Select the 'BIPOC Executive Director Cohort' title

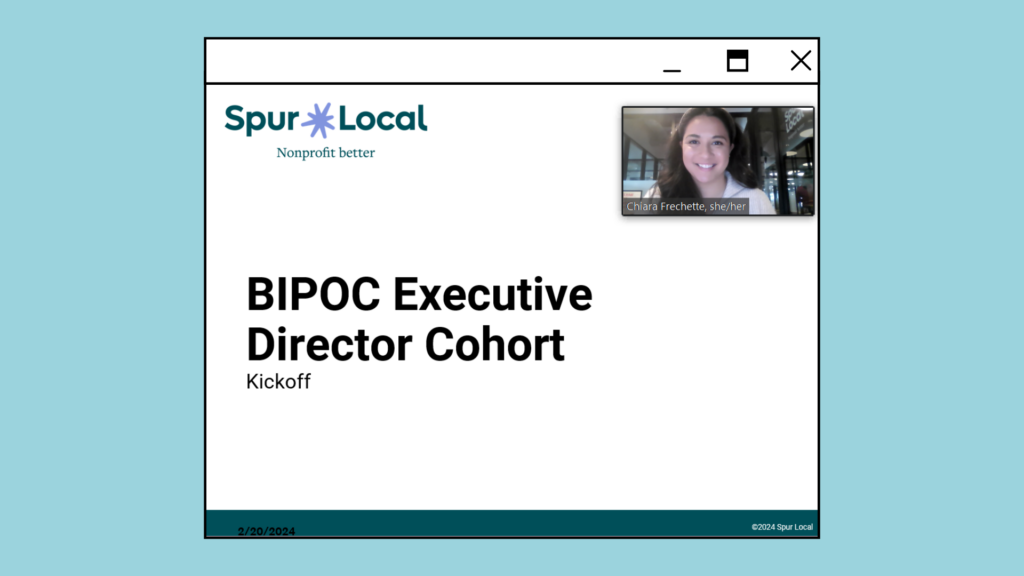pos(419,319)
